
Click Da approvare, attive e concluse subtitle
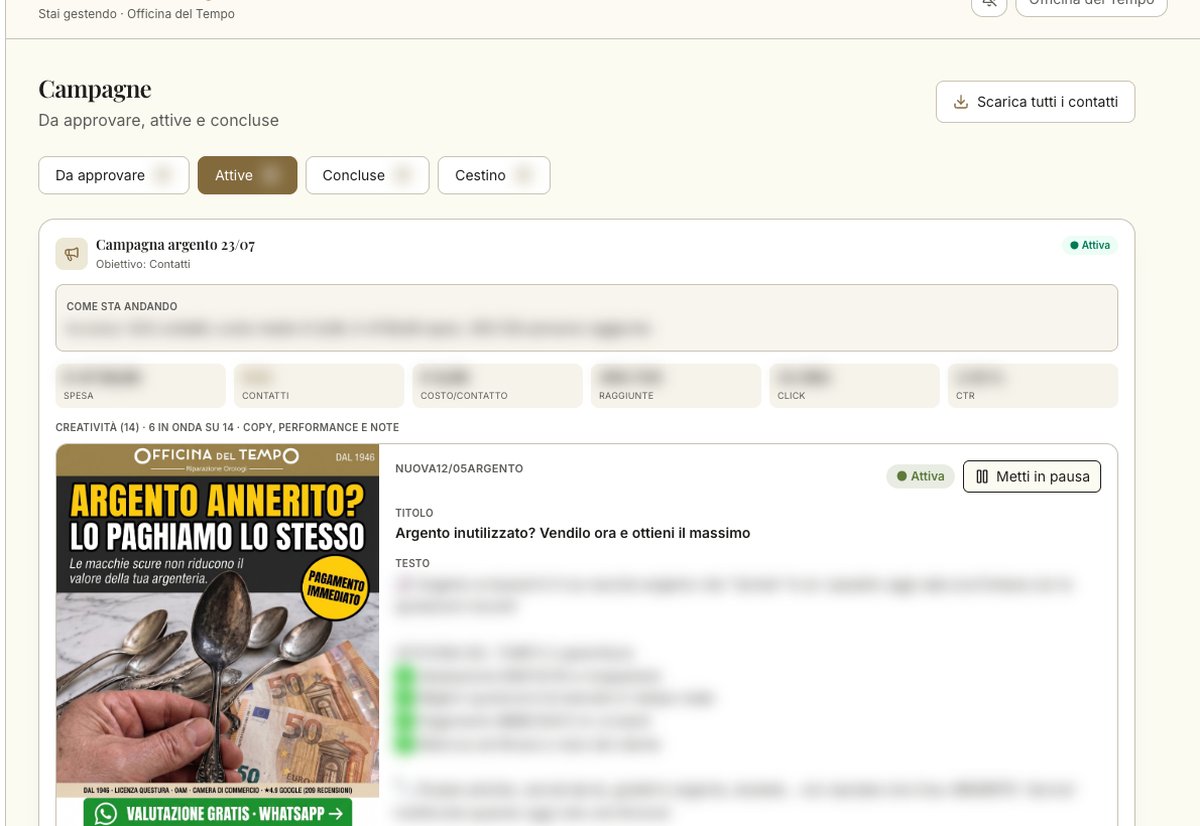[x=159, y=120]
